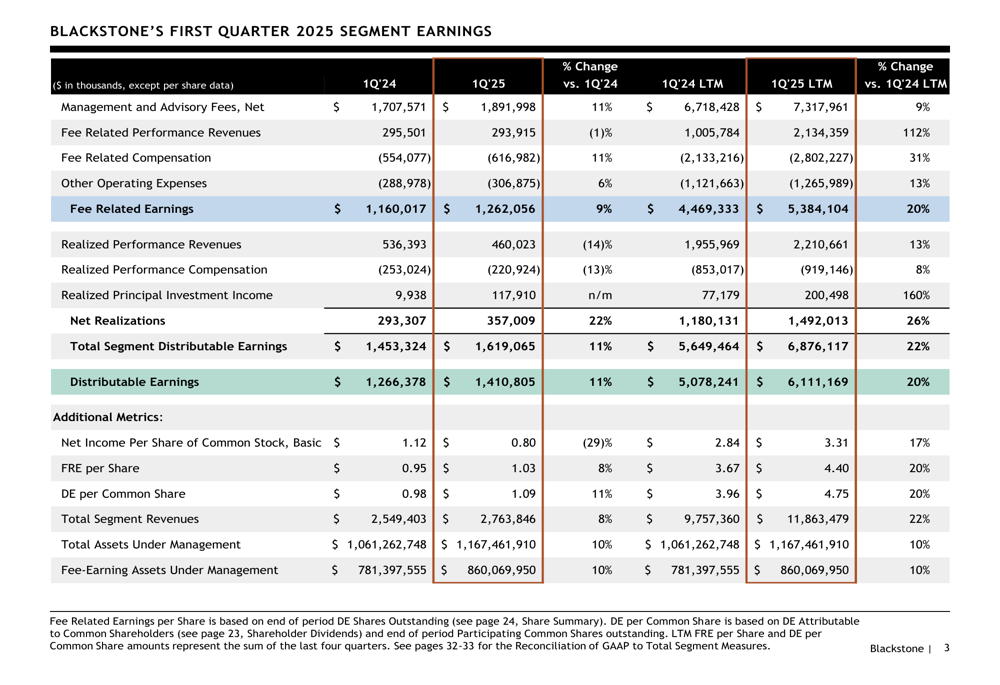The image size is (1000, 685).
Task: Select the value "6,876,117"
Action: 818,346
